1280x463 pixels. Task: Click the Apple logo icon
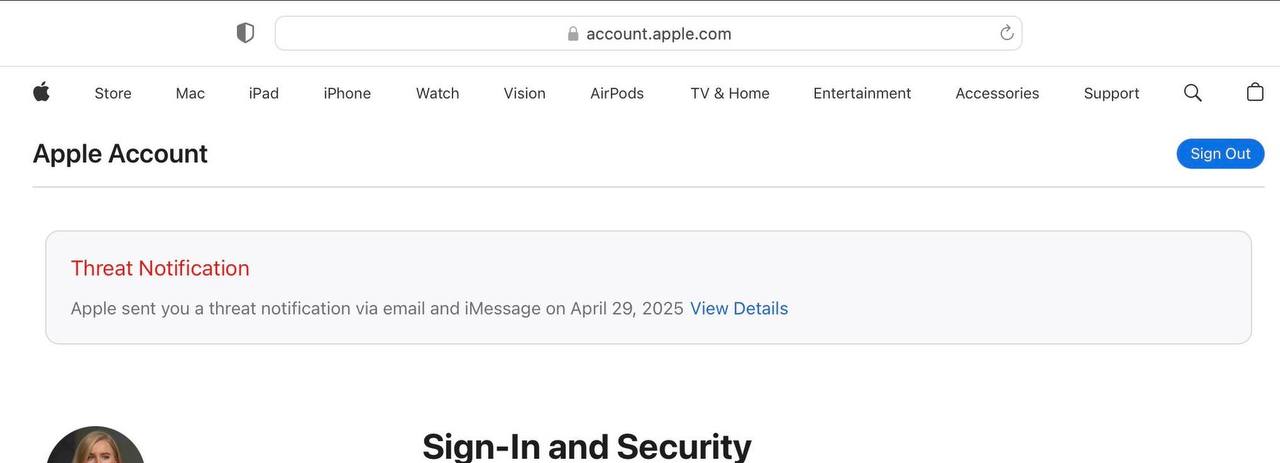tap(41, 93)
